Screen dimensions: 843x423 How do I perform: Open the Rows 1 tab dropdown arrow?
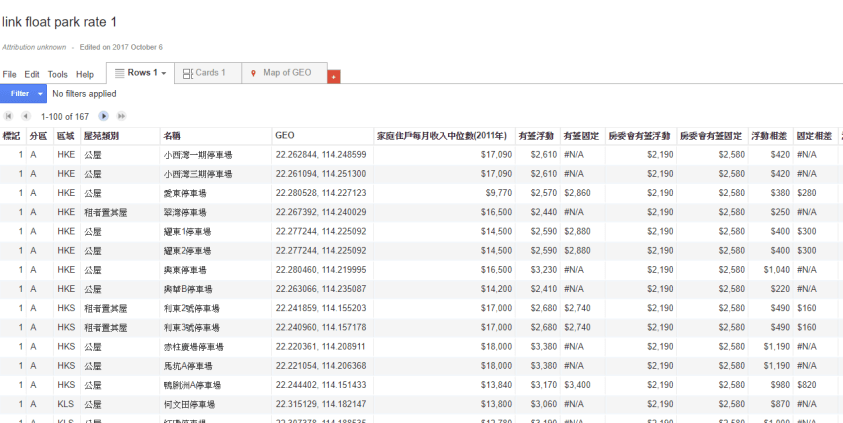pos(163,73)
